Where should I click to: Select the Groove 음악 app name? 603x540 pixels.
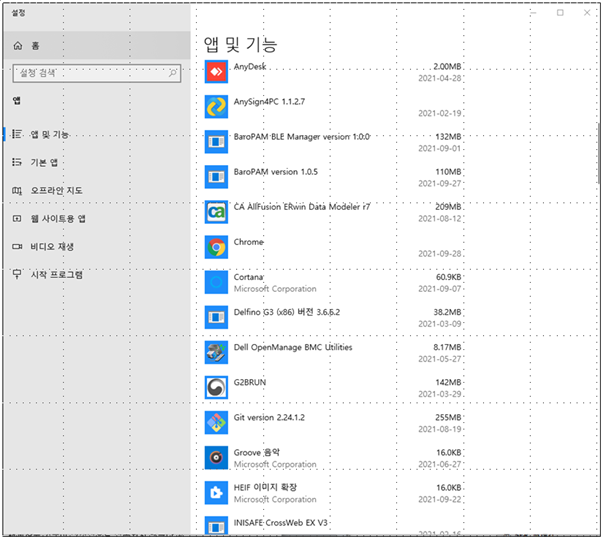pyautogui.click(x=257, y=452)
